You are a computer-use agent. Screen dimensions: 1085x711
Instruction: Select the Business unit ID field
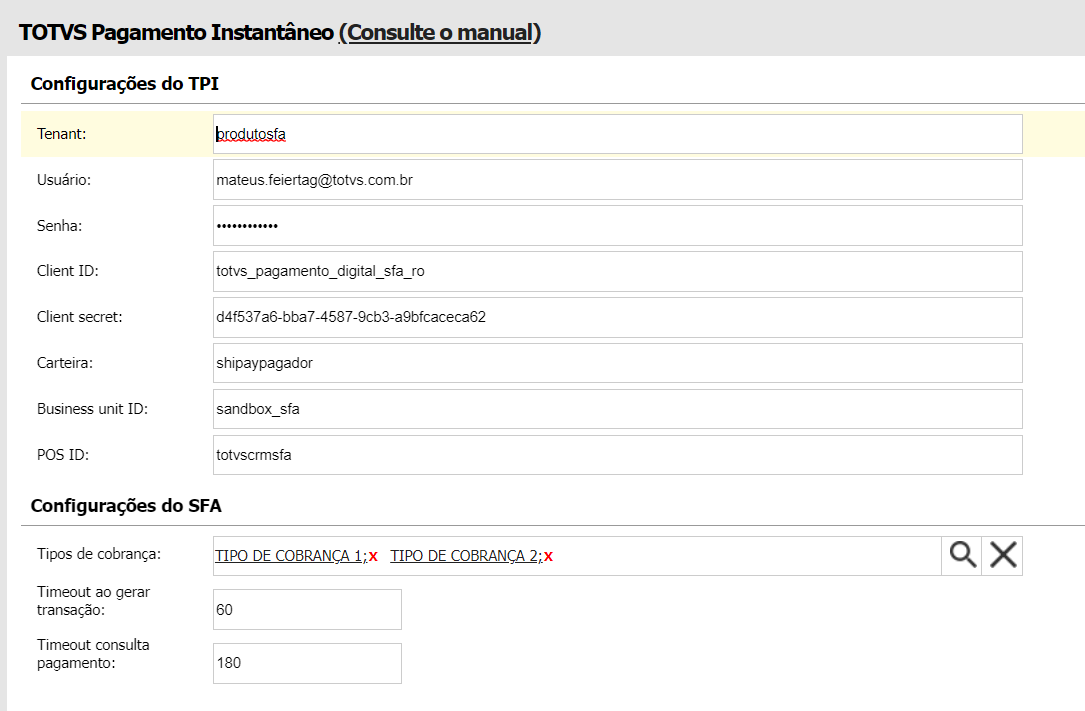pos(617,409)
